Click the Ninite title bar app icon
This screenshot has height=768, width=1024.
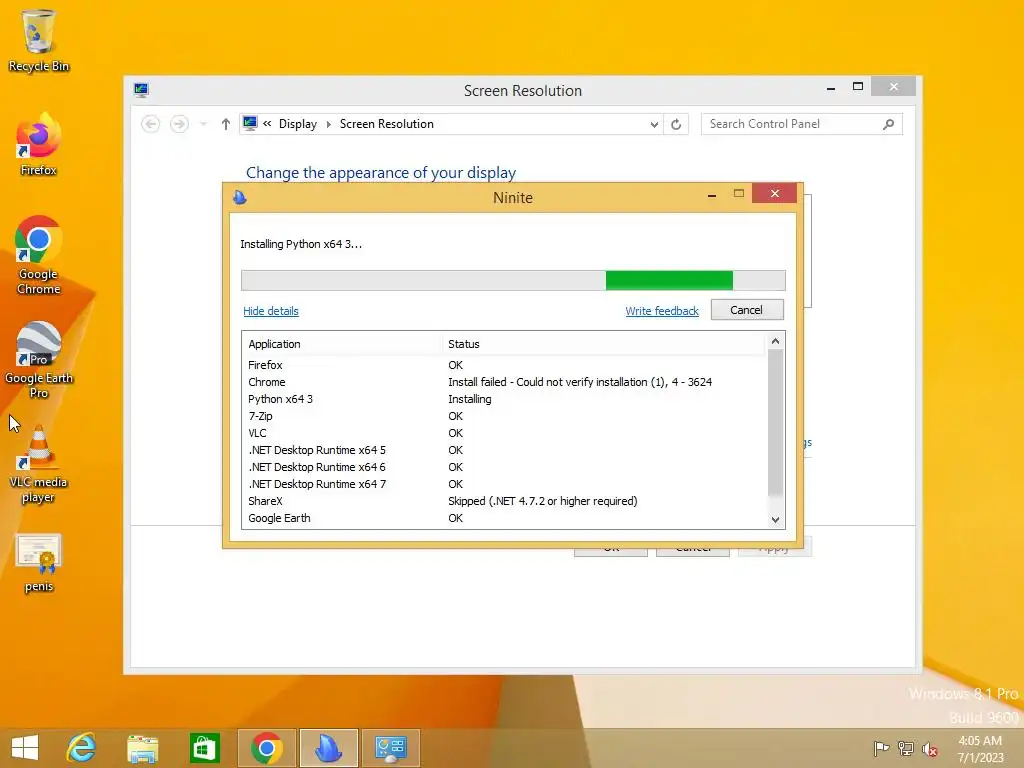pos(240,197)
